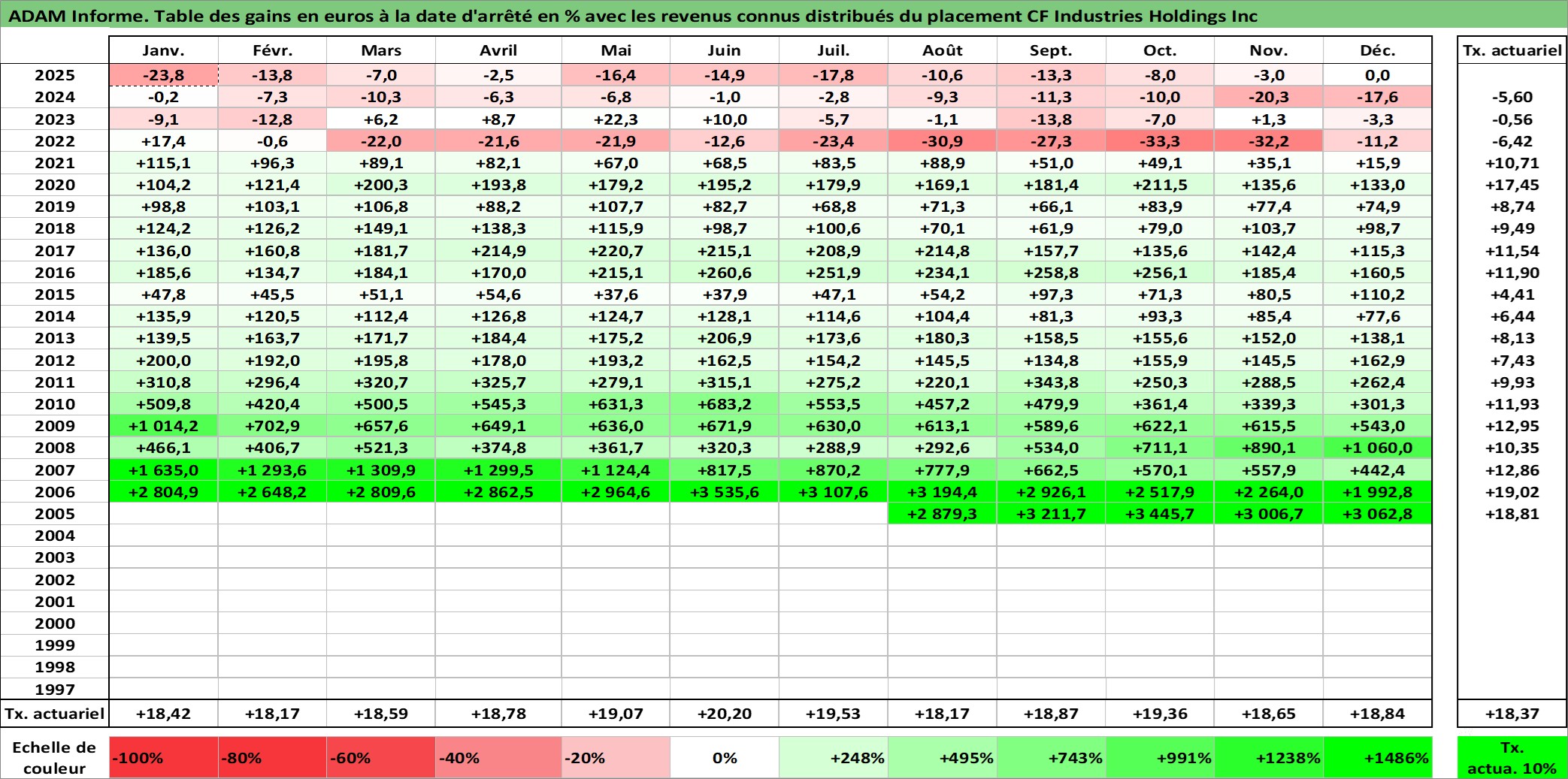Image resolution: width=1568 pixels, height=779 pixels.
Task: Click the +20,20 actuarial total for Juin
Action: tap(725, 714)
